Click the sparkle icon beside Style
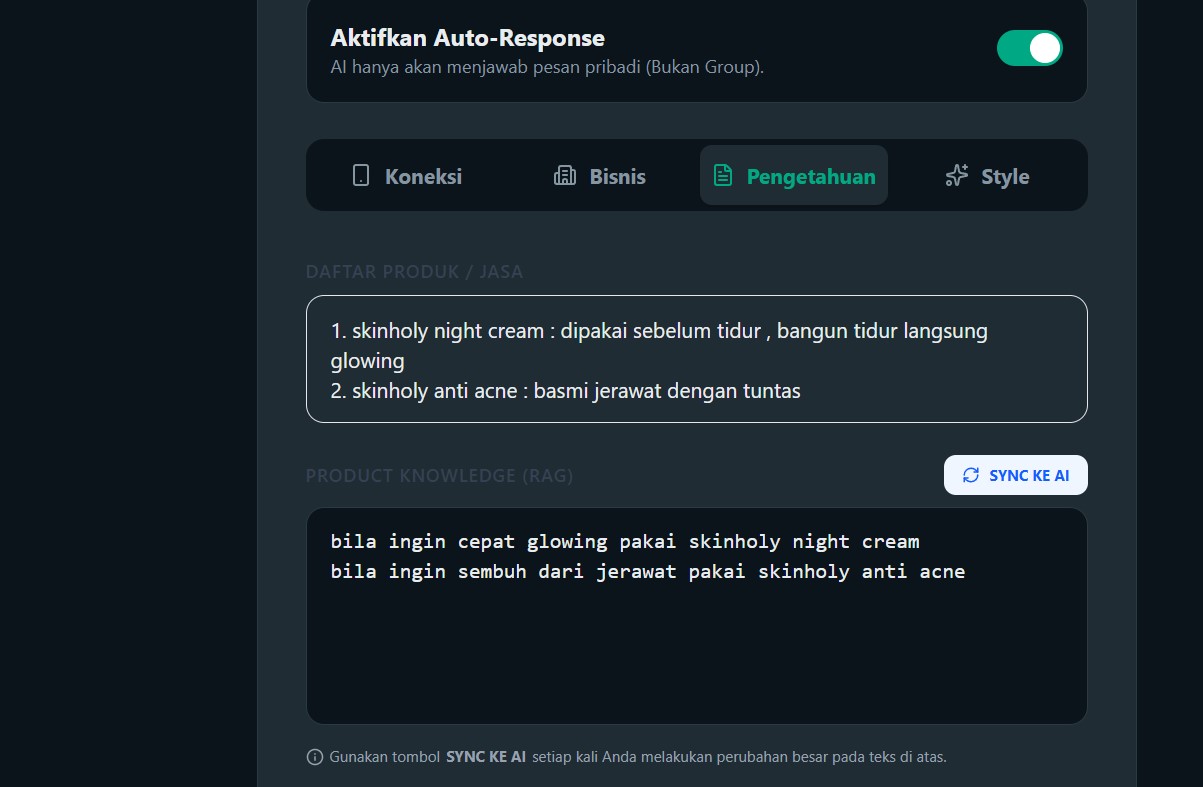This screenshot has width=1203, height=787. (x=957, y=176)
